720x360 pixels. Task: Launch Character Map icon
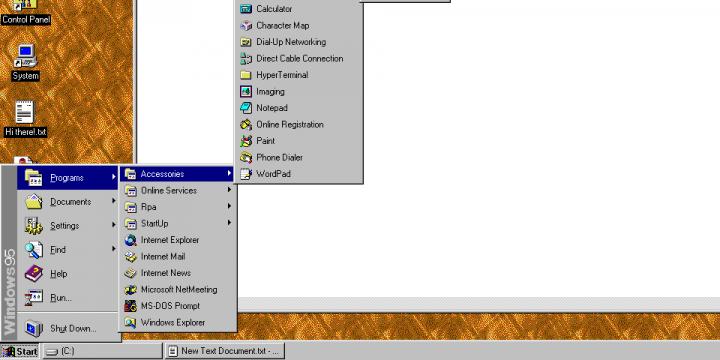(246, 25)
